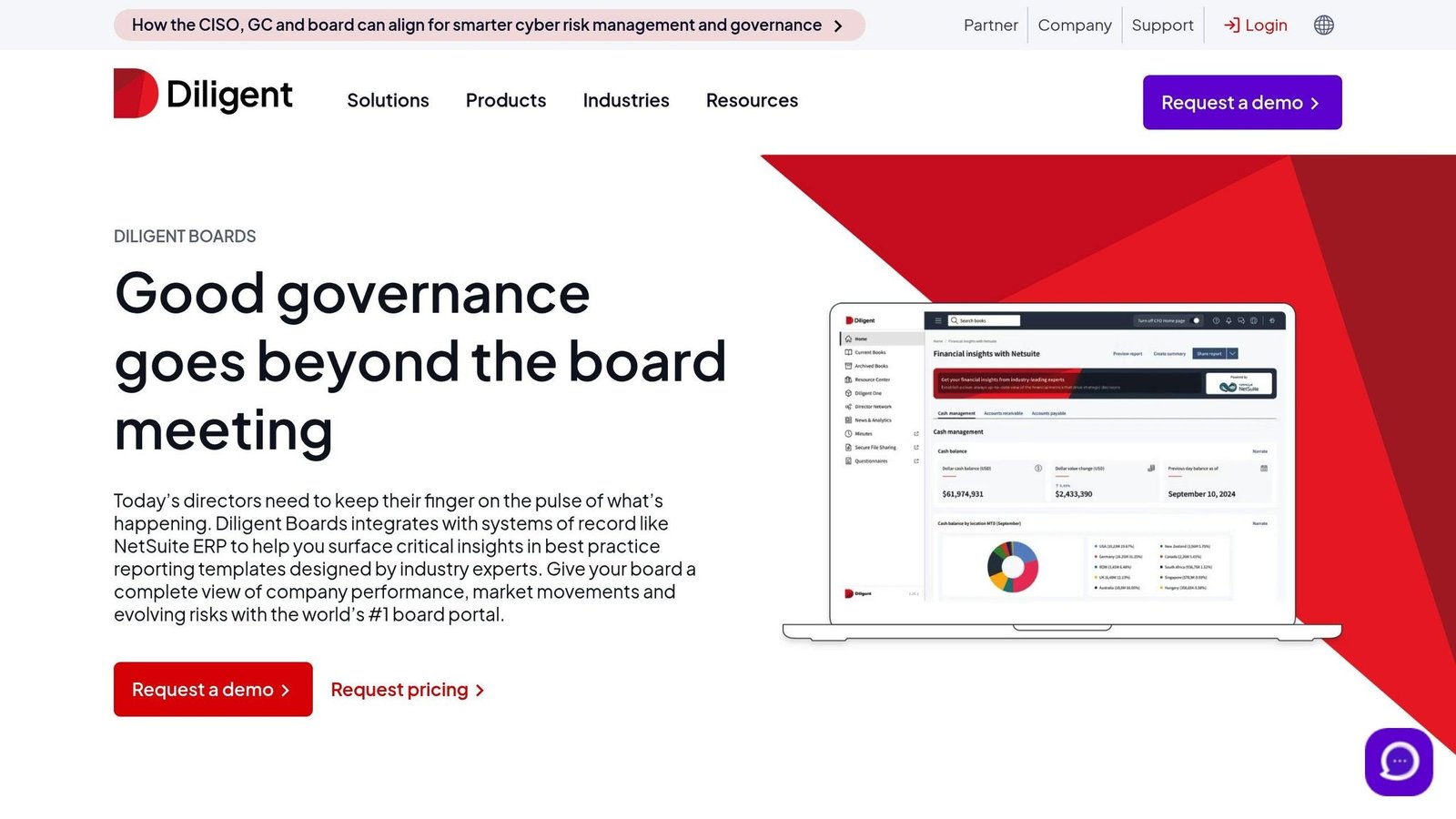Image resolution: width=1456 pixels, height=819 pixels.
Task: Click Create summary in the laptop mockup
Action: pos(1169,353)
